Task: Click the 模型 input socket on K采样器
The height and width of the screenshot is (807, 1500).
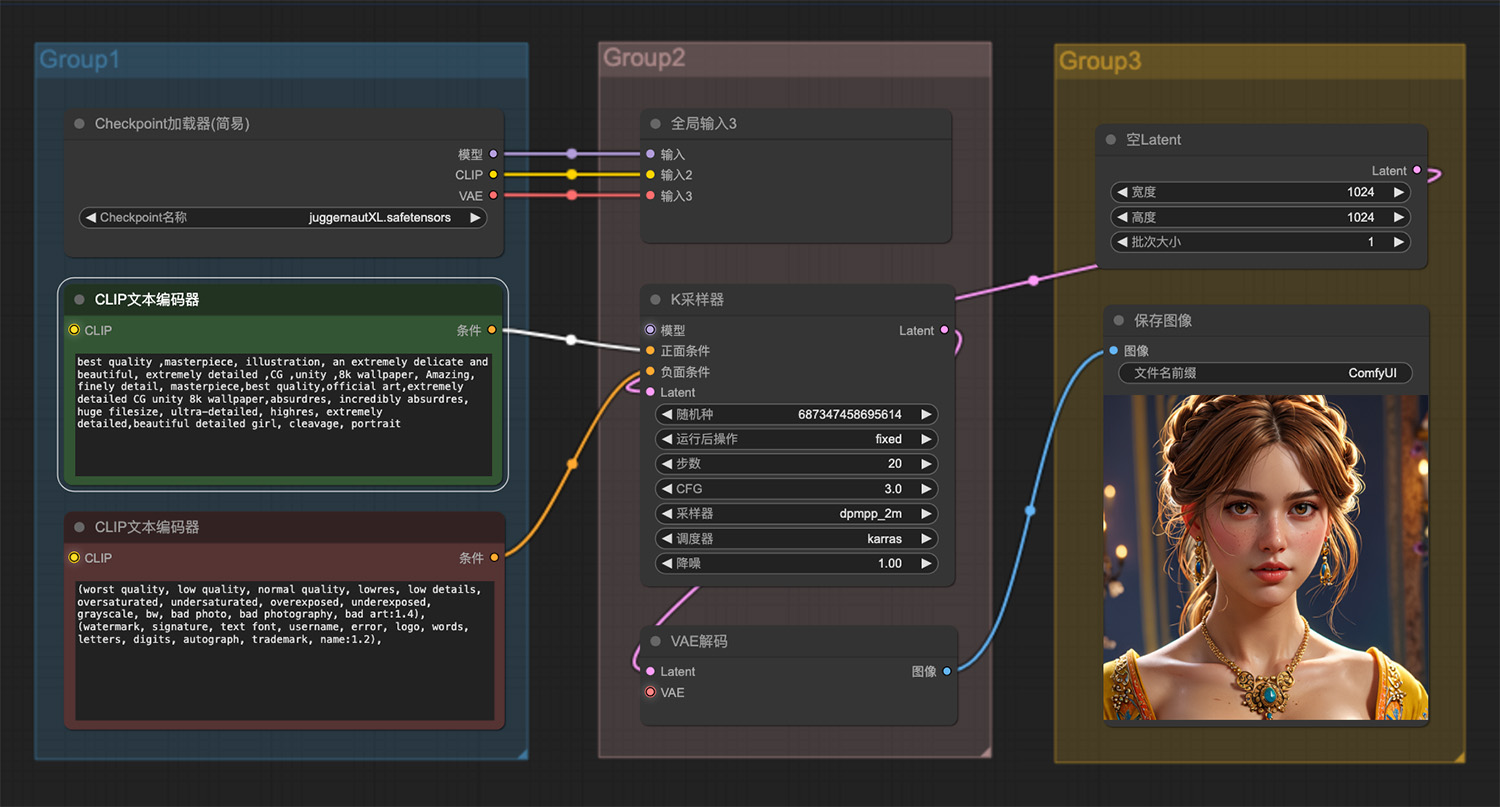Action: [651, 330]
